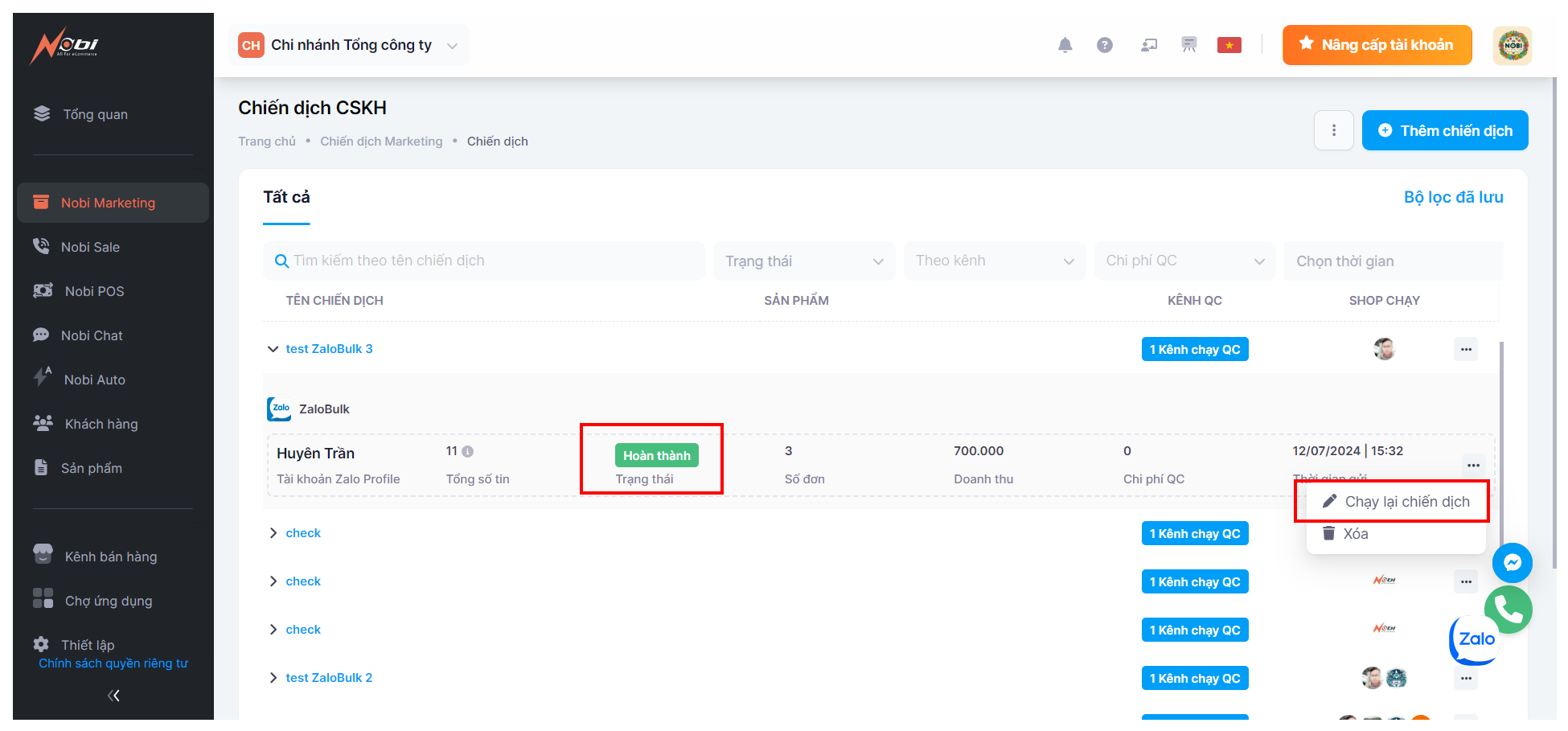Choose Xóa from the context menu
Image resolution: width=1568 pixels, height=731 pixels.
(x=1355, y=534)
